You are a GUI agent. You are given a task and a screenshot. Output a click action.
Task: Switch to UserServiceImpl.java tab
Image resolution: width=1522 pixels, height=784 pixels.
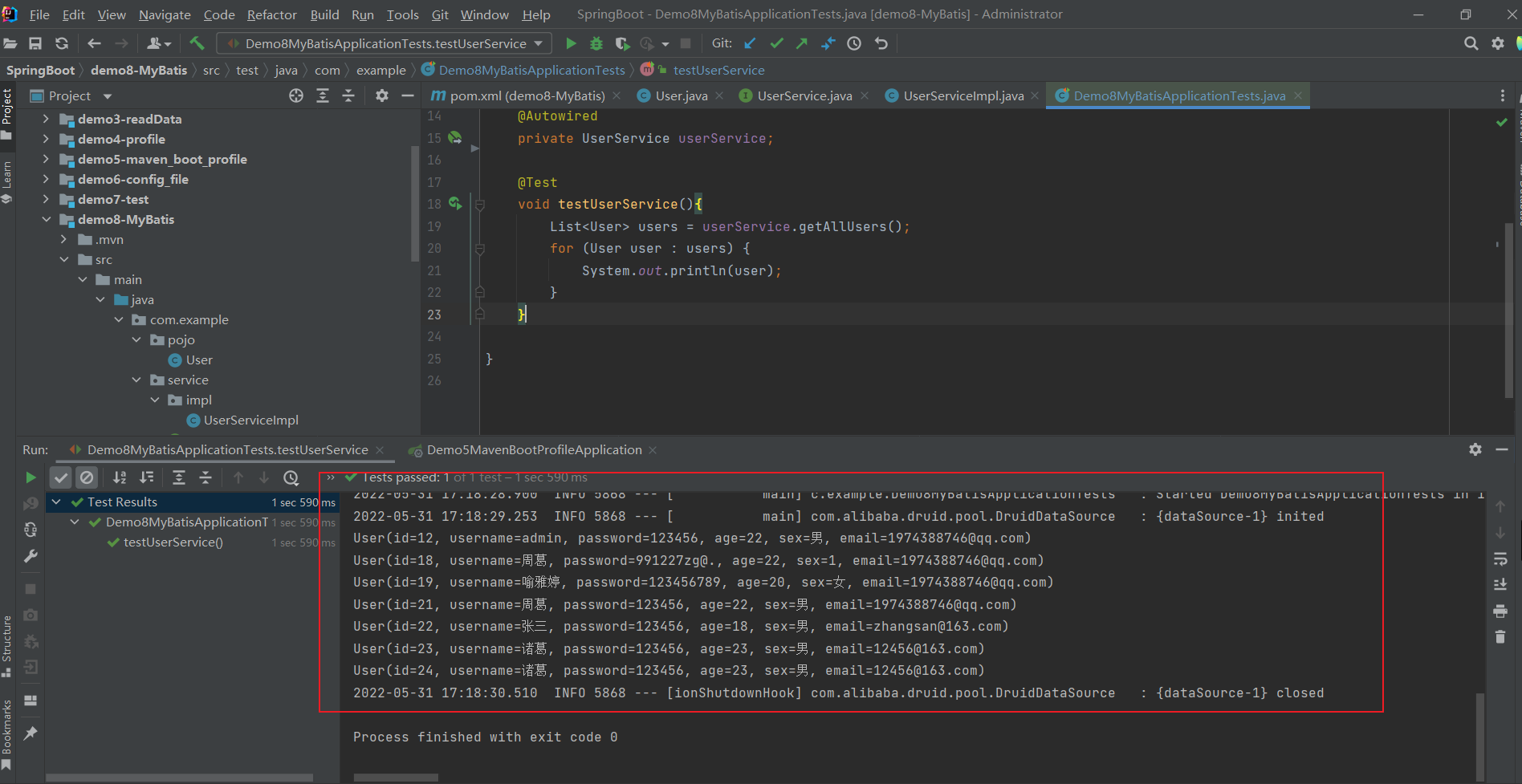coord(962,95)
